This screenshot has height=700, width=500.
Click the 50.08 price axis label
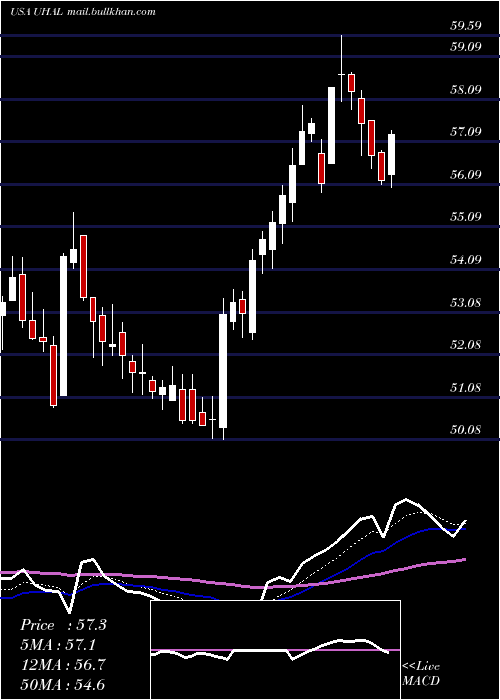tap(466, 430)
